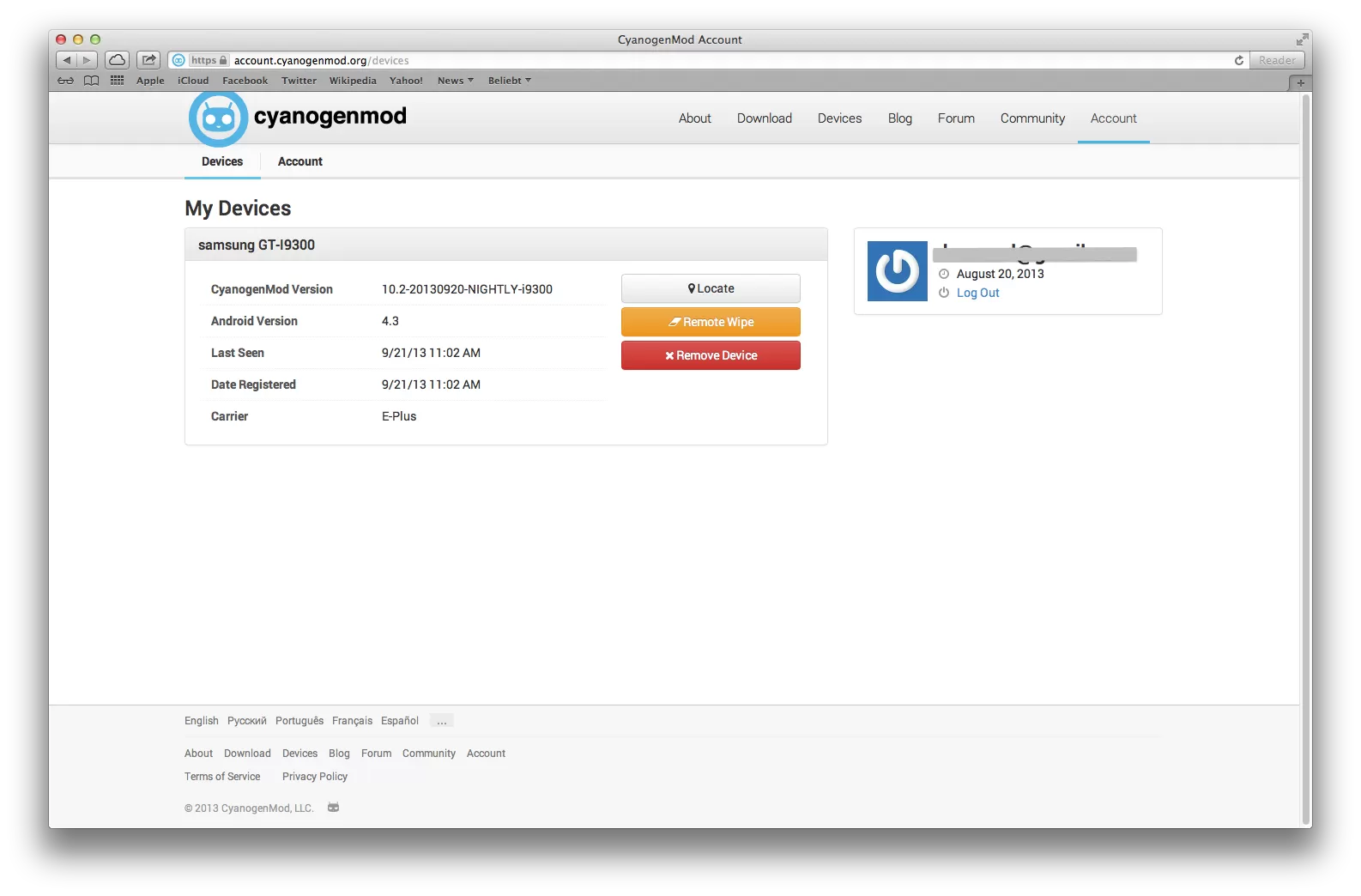Open the Community navigation item
1361x896 pixels.
pyautogui.click(x=1032, y=118)
